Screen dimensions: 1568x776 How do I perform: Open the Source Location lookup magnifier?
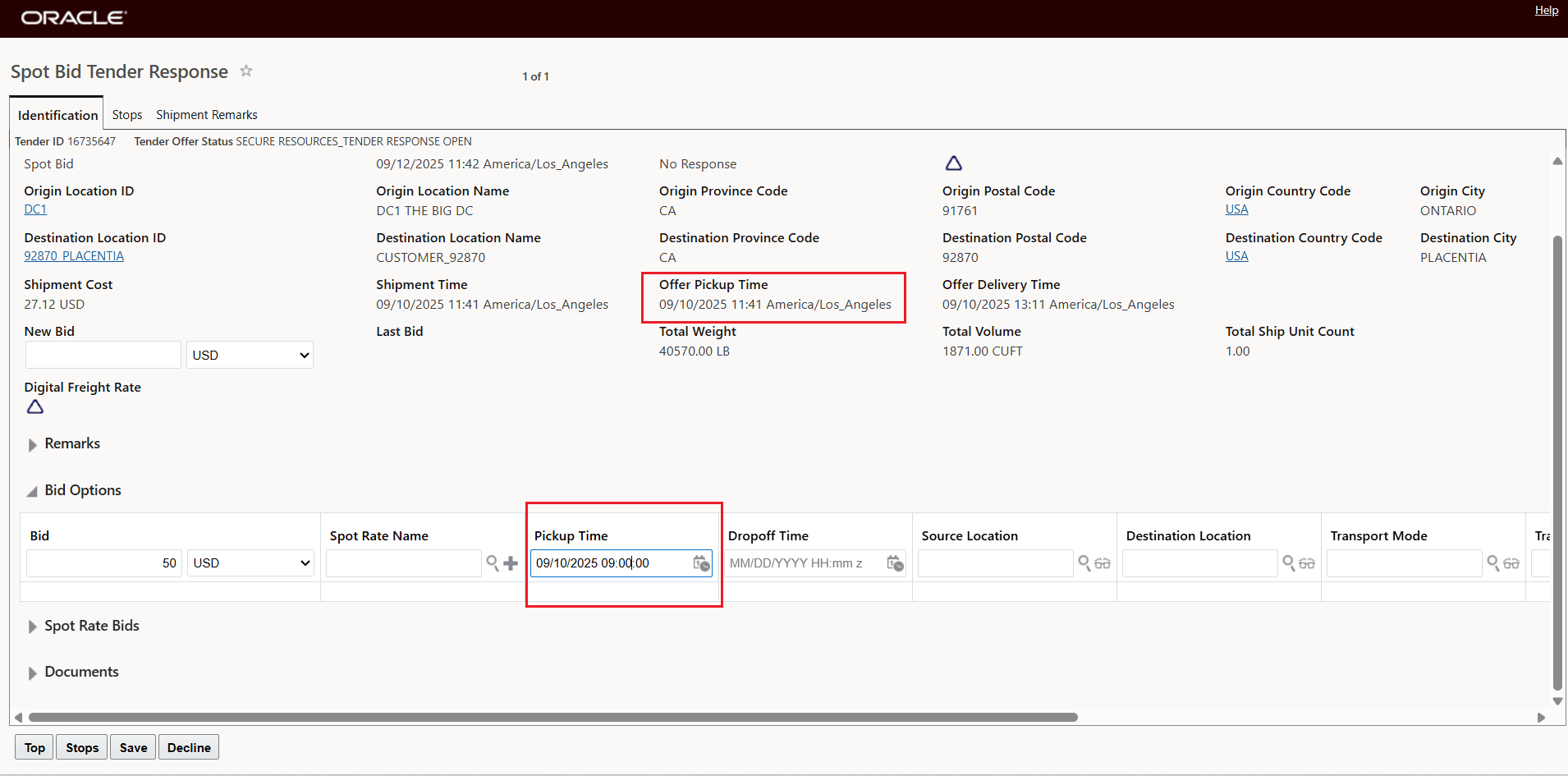[x=1084, y=563]
